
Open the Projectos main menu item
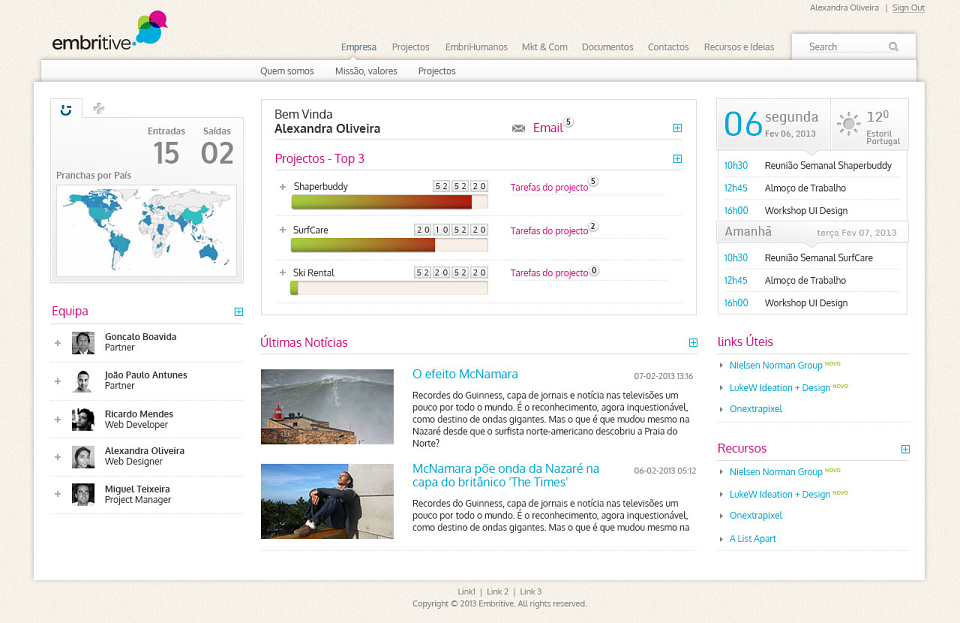click(410, 47)
